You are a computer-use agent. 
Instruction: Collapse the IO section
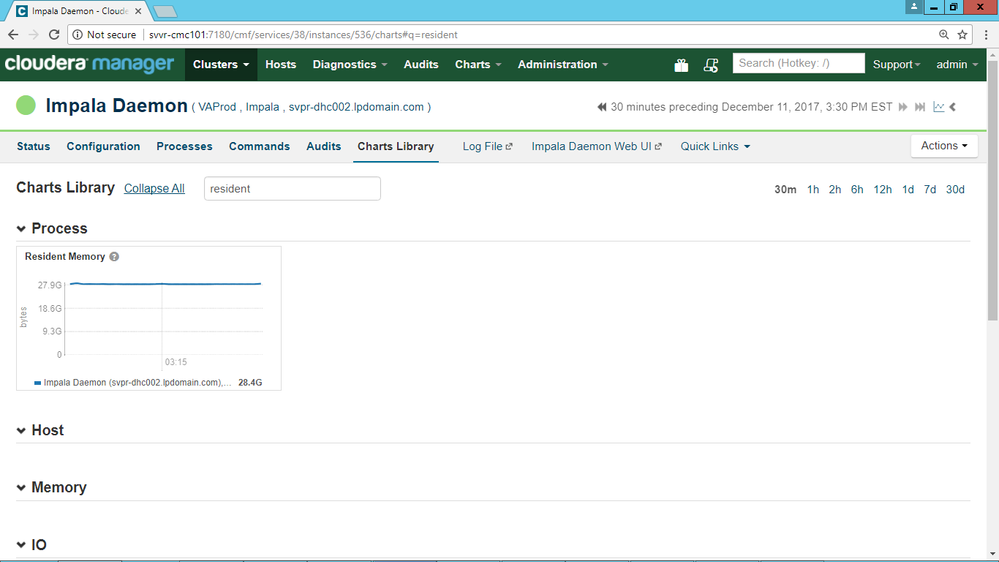pyautogui.click(x=21, y=545)
